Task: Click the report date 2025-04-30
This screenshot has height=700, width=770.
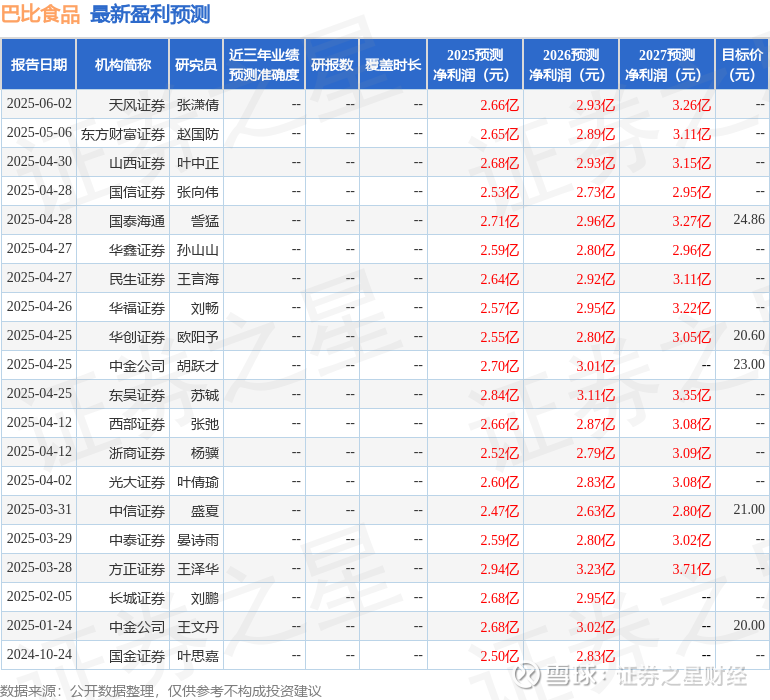Action: pyautogui.click(x=39, y=162)
